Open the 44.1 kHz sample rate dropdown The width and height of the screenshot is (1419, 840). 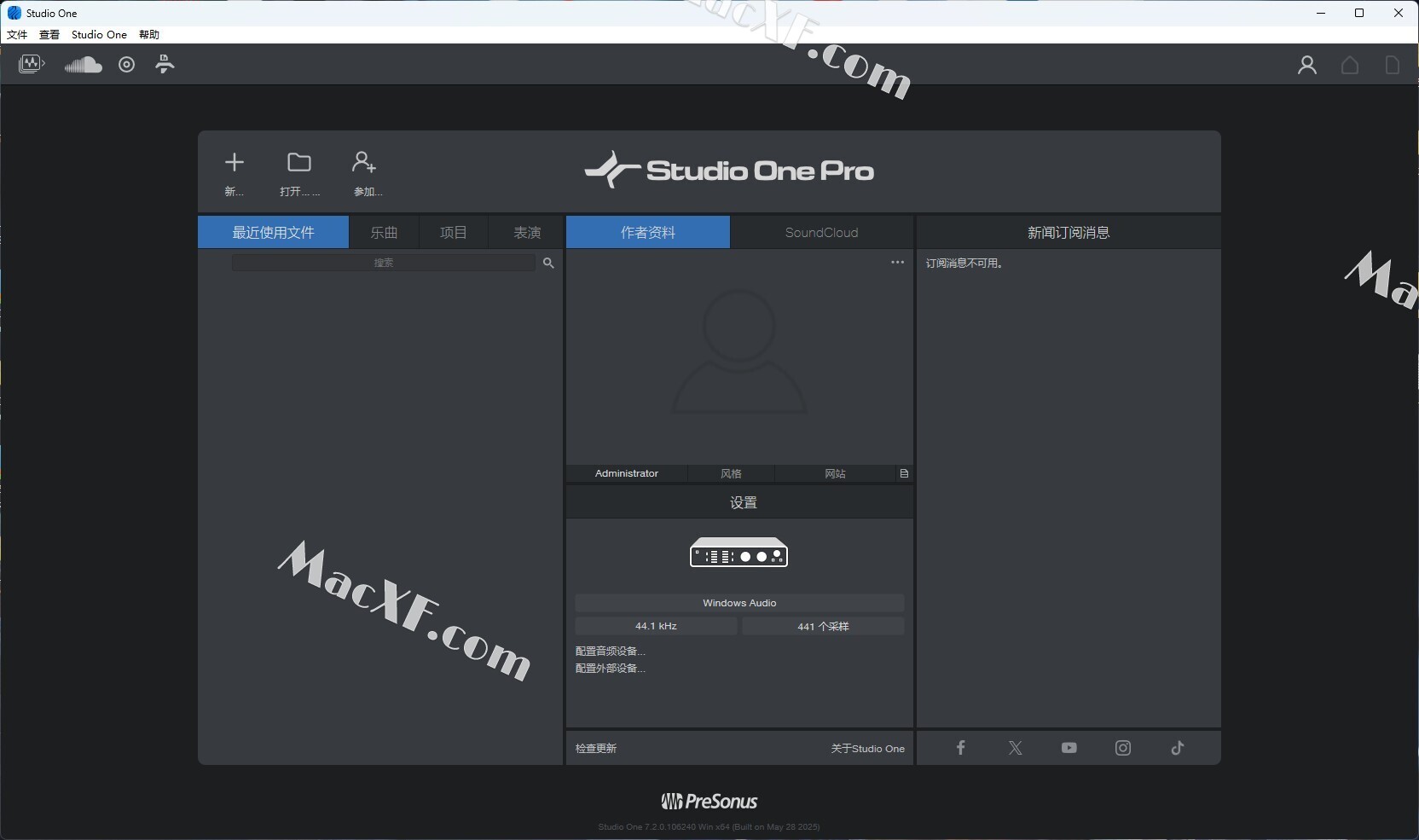point(656,626)
